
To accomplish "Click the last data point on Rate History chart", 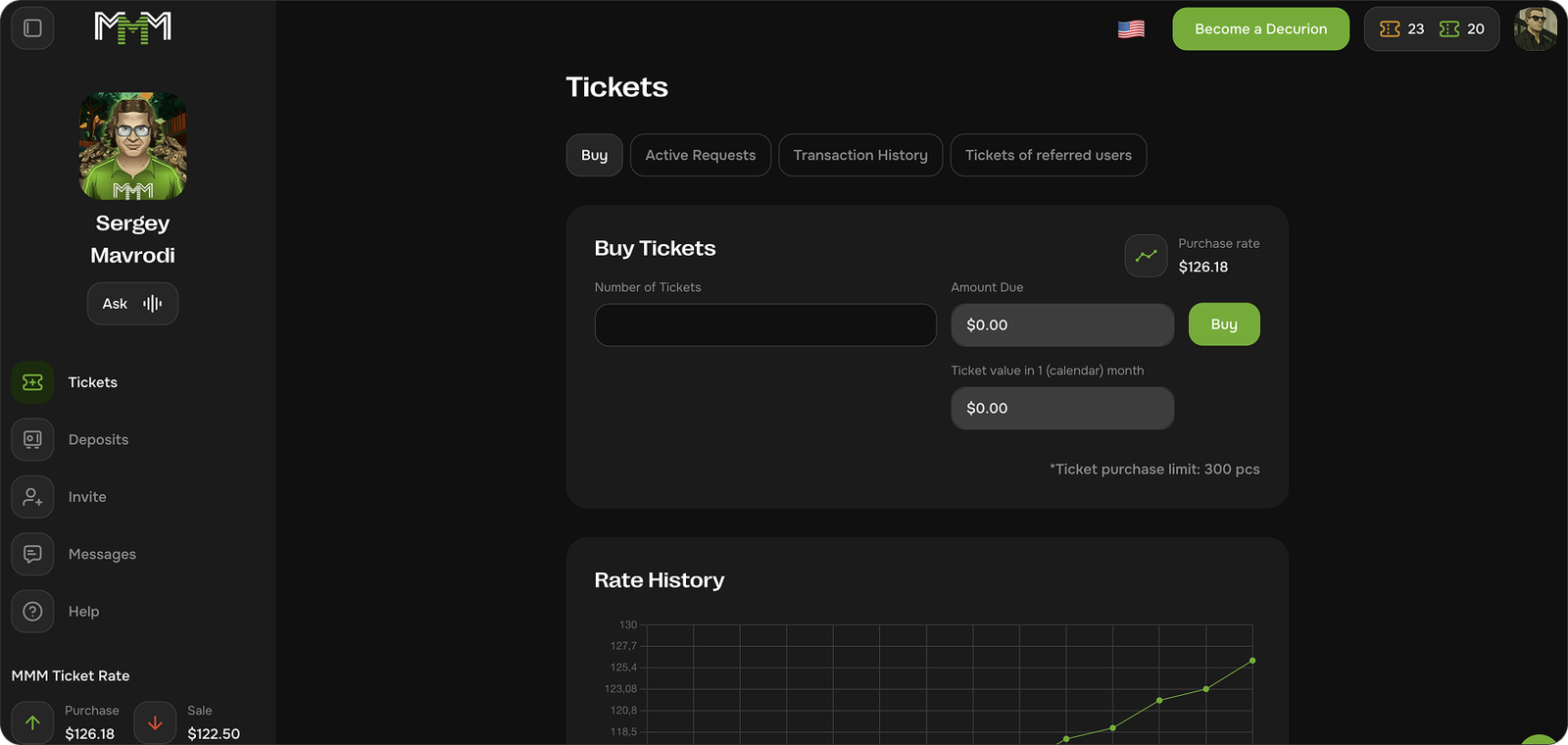I will point(1252,661).
